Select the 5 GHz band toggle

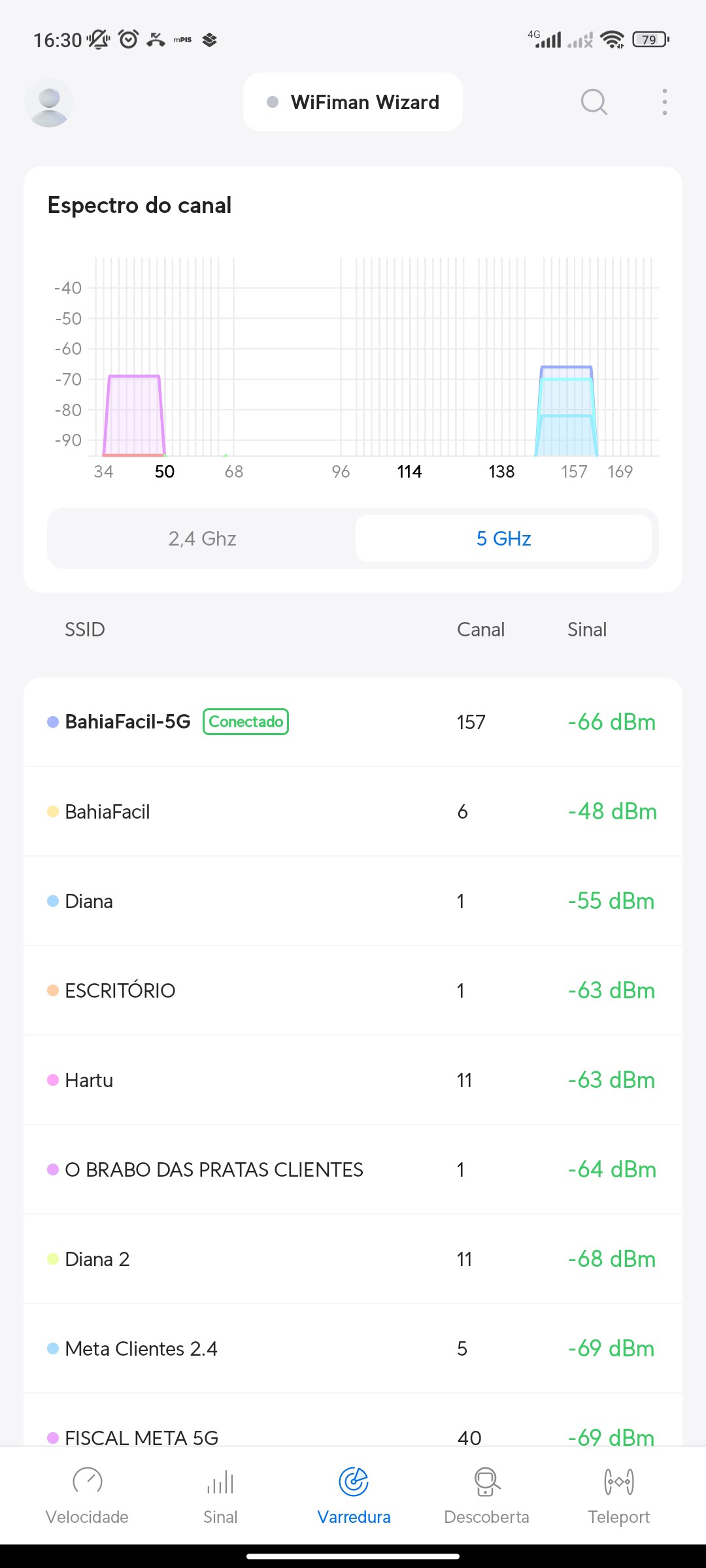(x=503, y=538)
